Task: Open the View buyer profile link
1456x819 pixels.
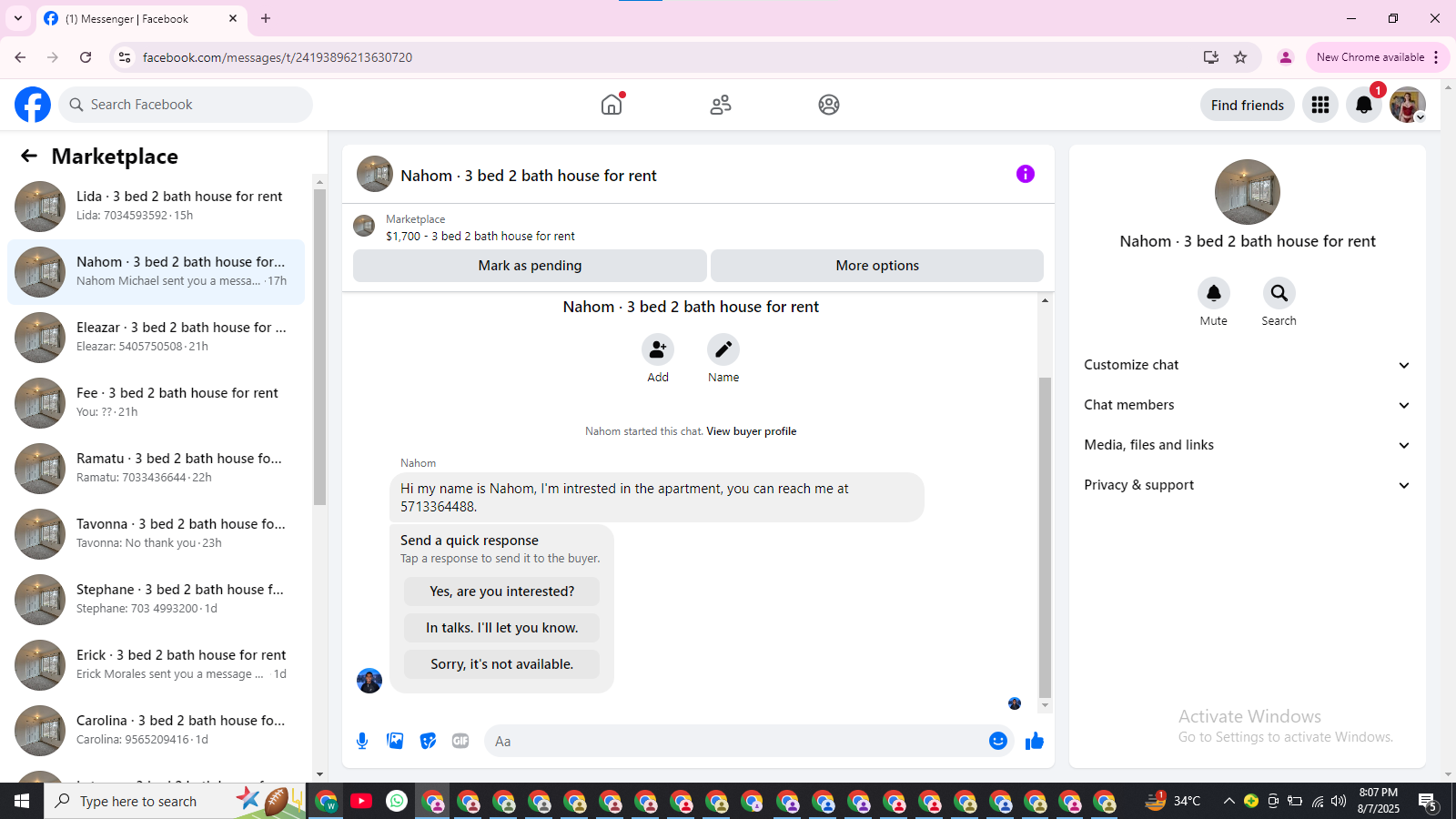Action: pos(752,431)
